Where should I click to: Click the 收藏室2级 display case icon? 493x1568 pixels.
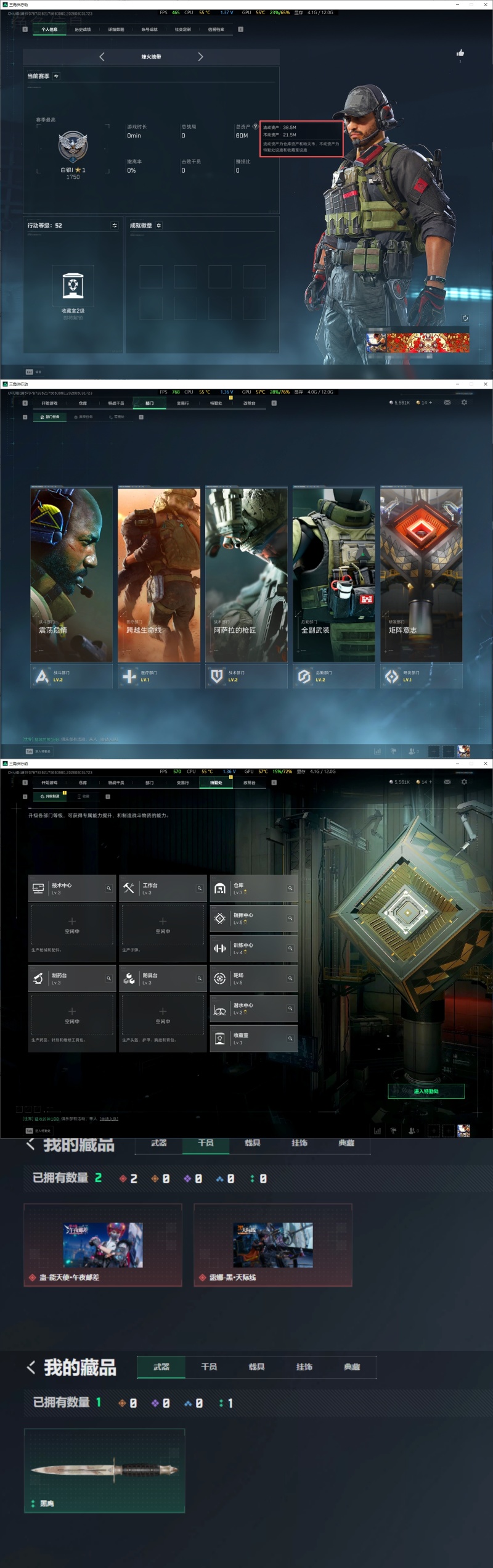73,286
